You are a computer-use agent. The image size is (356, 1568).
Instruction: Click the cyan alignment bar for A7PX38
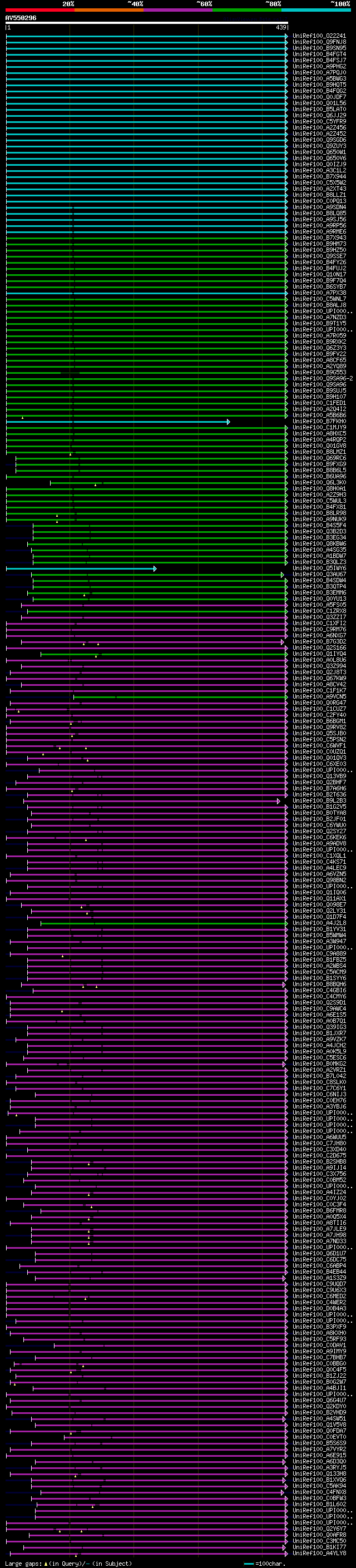pos(147,293)
